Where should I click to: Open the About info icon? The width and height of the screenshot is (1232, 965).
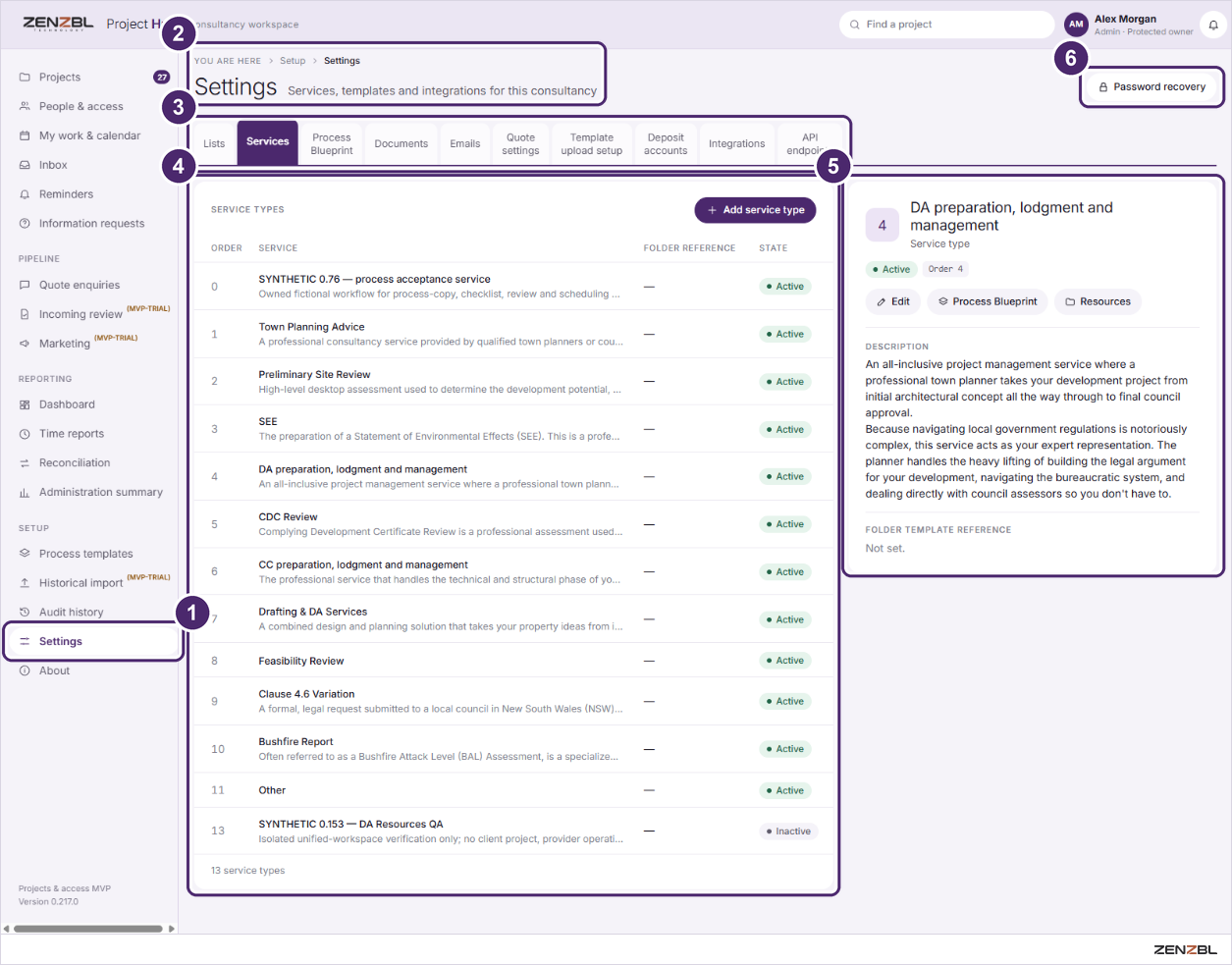(25, 671)
